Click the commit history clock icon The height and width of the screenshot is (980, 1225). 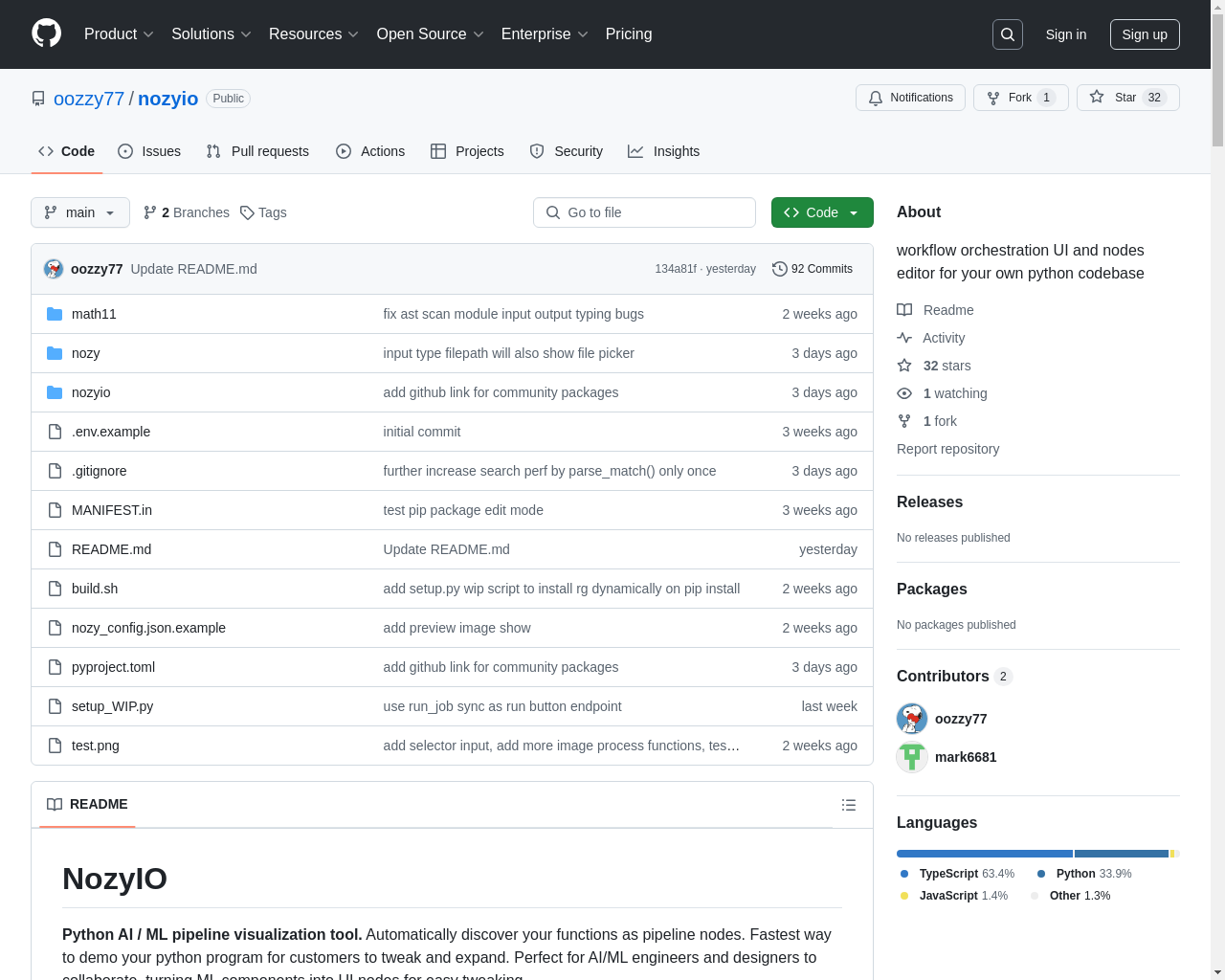pyautogui.click(x=780, y=269)
